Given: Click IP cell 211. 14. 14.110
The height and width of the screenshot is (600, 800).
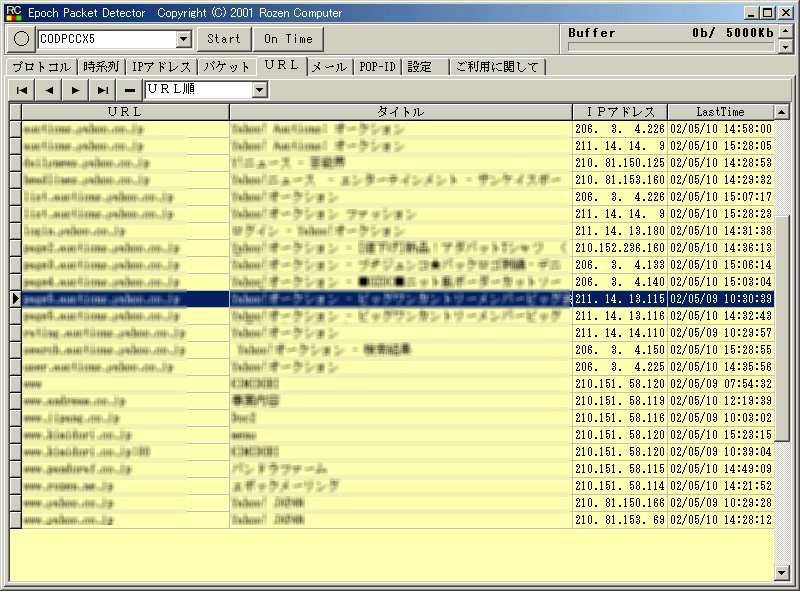Looking at the screenshot, I should coord(620,333).
